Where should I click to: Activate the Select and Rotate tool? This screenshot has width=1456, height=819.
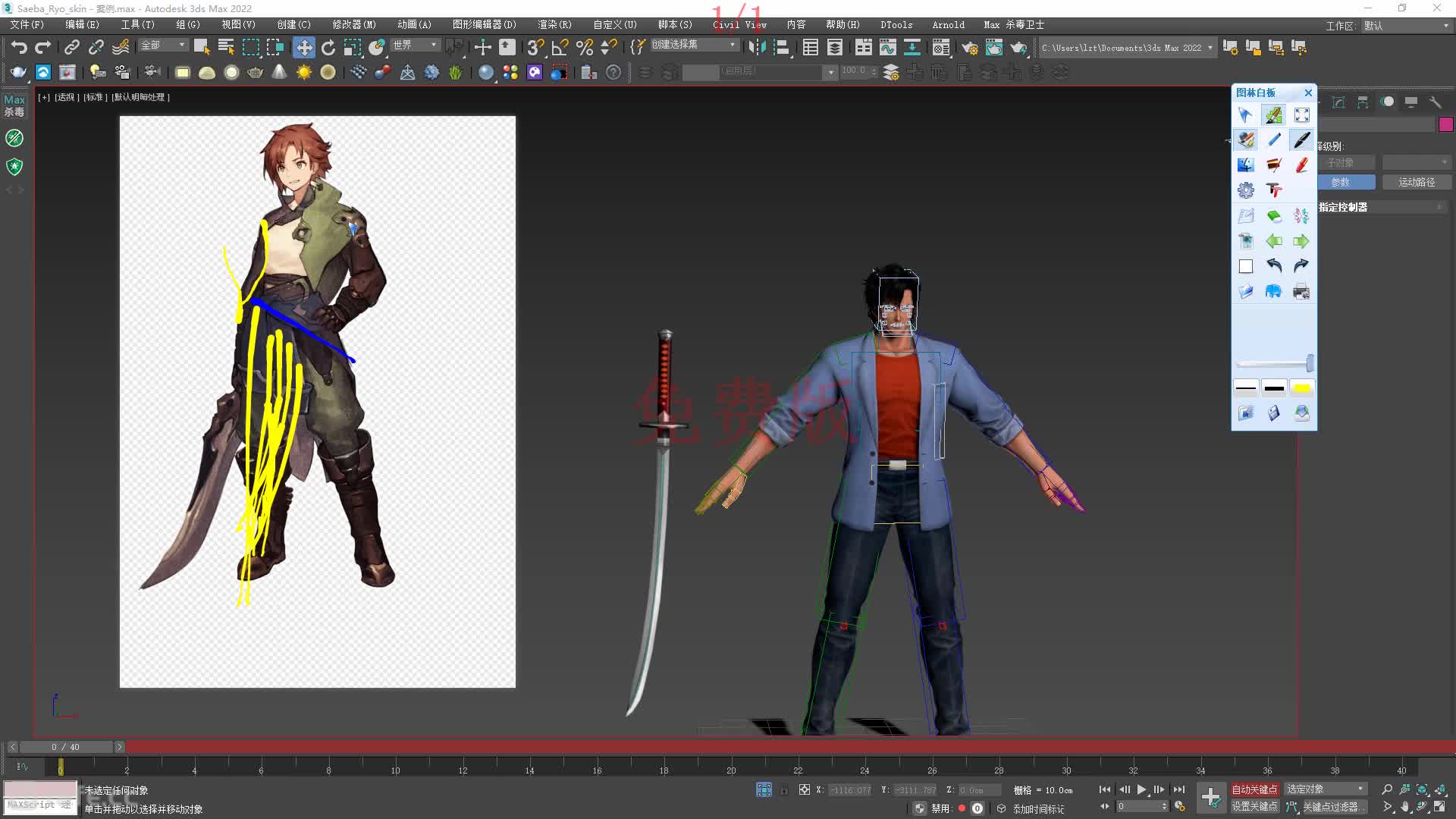pos(328,48)
